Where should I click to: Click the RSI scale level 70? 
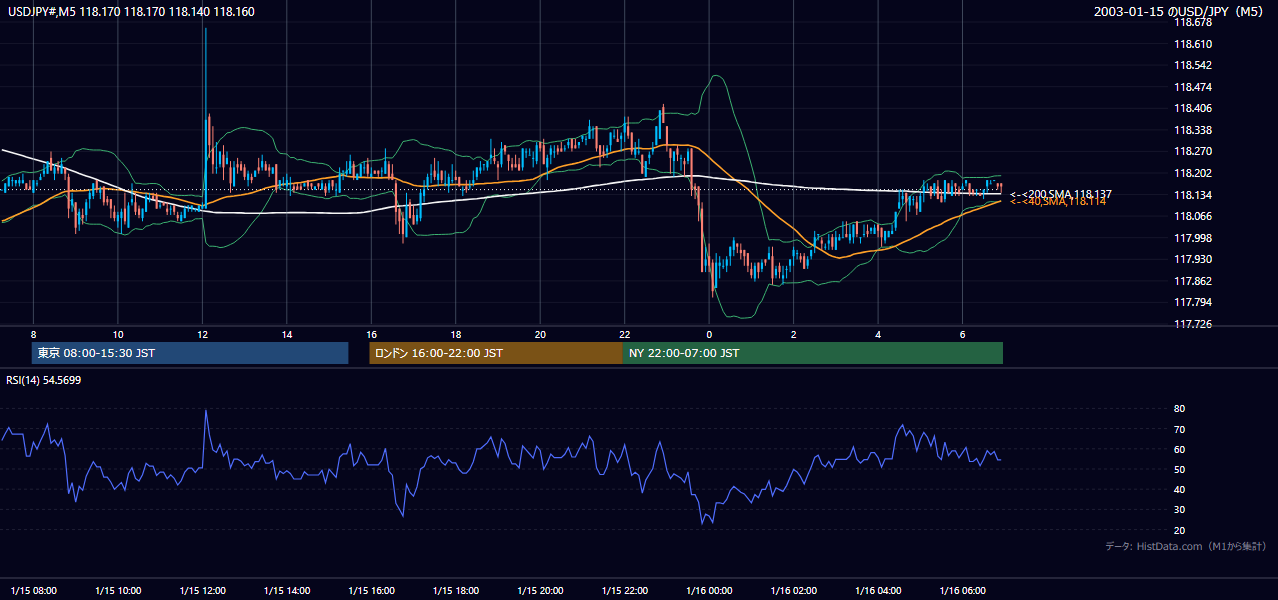[1180, 429]
